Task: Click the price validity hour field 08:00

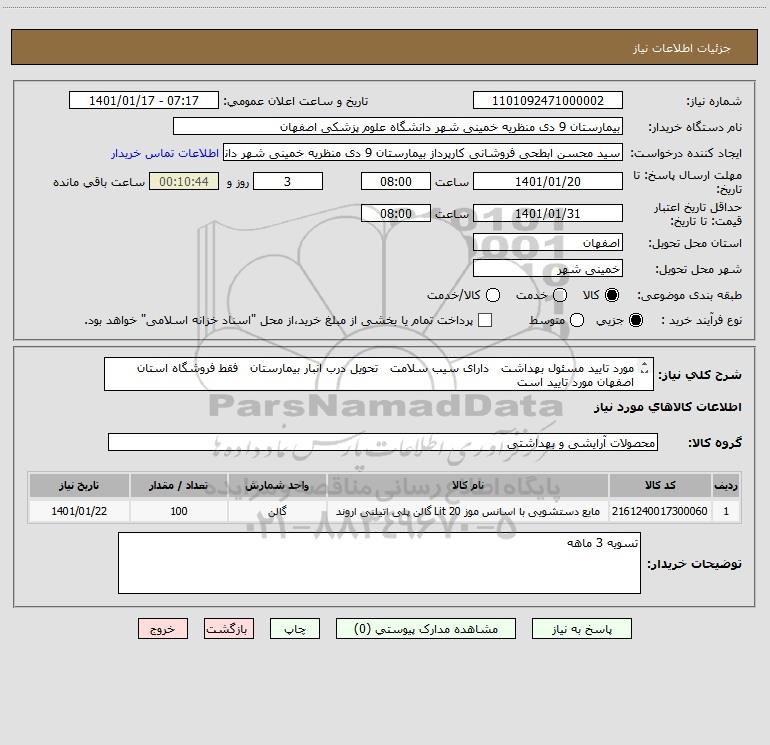Action: click(396, 213)
